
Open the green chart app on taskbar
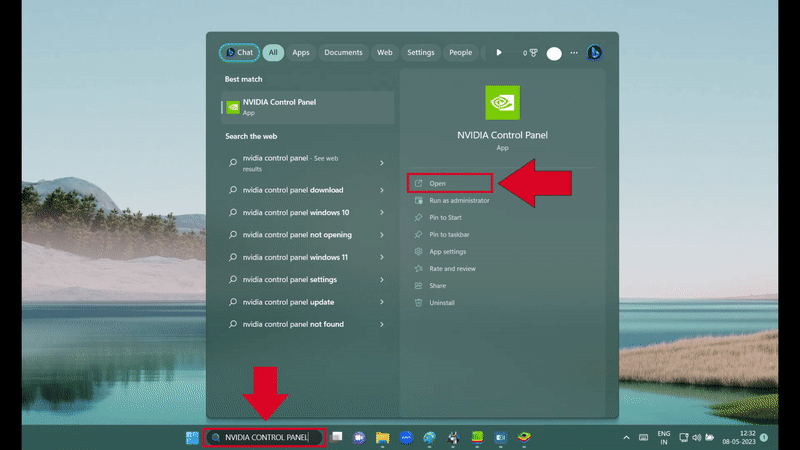point(477,437)
